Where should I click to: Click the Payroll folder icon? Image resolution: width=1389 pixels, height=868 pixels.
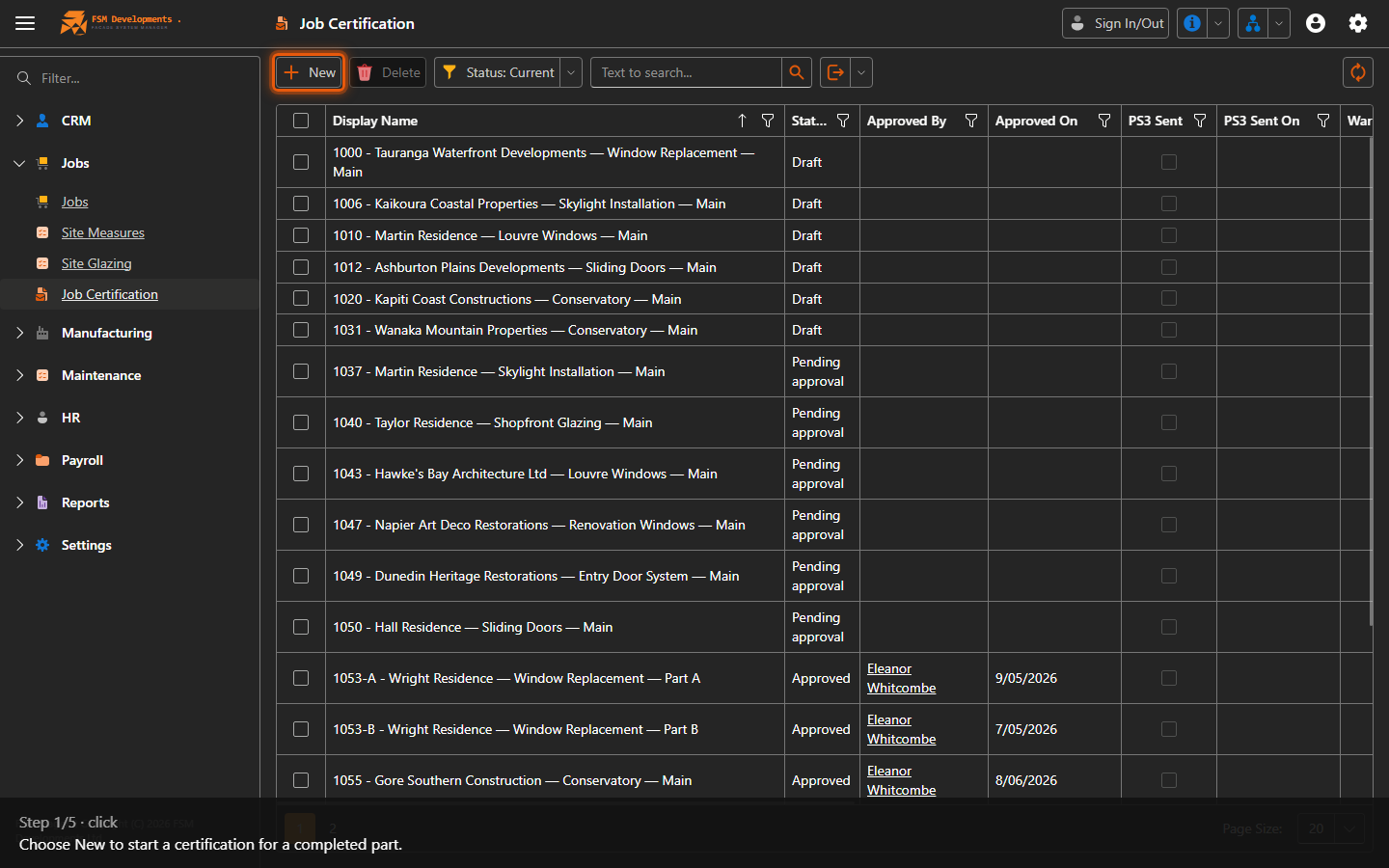point(42,460)
